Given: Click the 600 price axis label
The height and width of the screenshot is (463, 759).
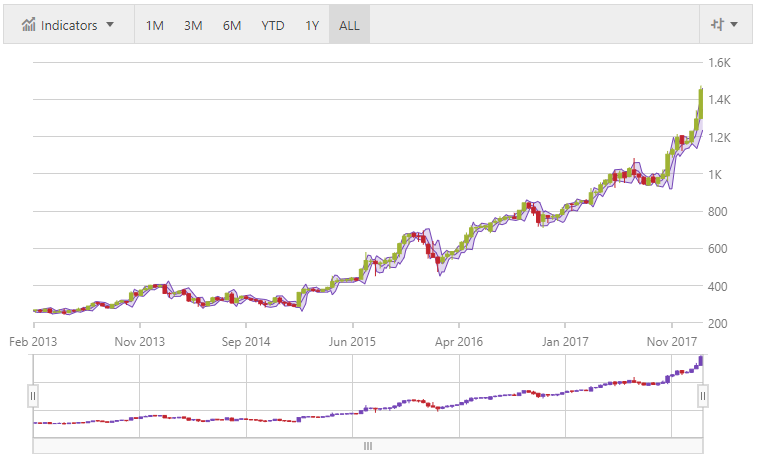Looking at the screenshot, I should (x=717, y=249).
